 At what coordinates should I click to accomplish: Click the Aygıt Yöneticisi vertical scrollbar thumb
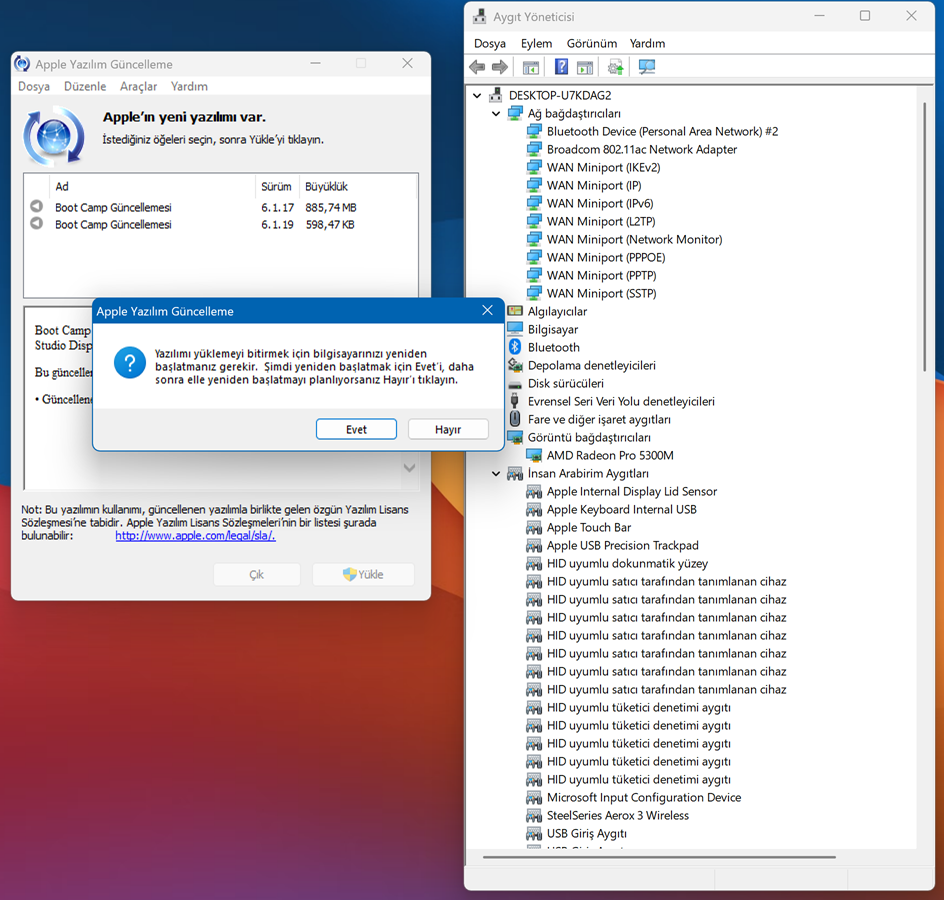(925, 237)
